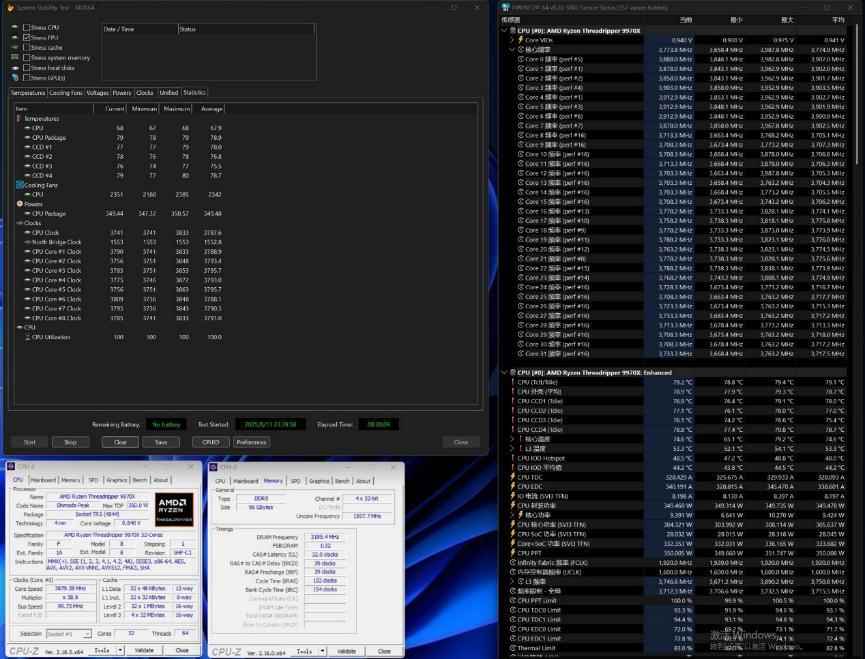Click the Core 0 clock icon in HWiNFO
Viewport: 865px width, 659px height.
(521, 59)
